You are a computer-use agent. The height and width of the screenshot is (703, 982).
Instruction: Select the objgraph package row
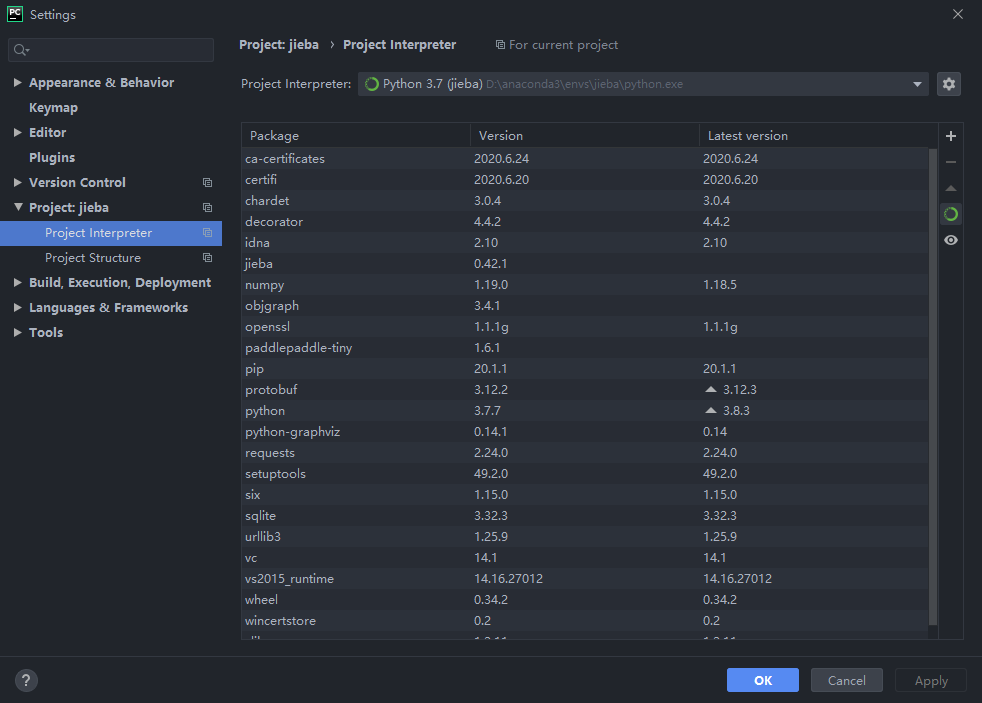point(585,305)
